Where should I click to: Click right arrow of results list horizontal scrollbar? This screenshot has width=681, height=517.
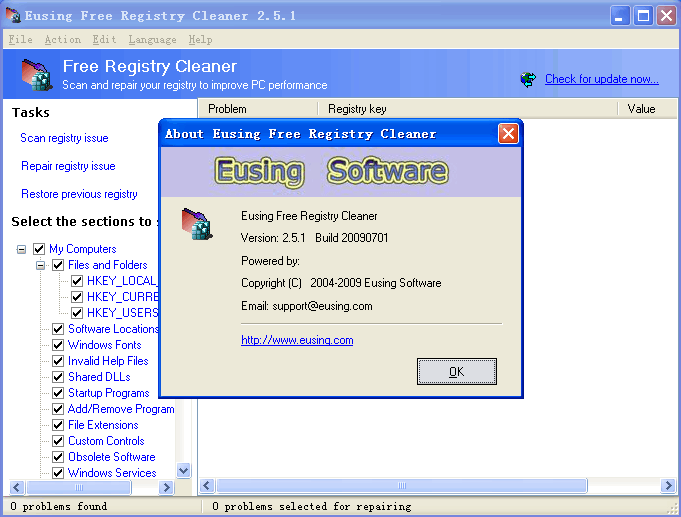click(x=668, y=485)
